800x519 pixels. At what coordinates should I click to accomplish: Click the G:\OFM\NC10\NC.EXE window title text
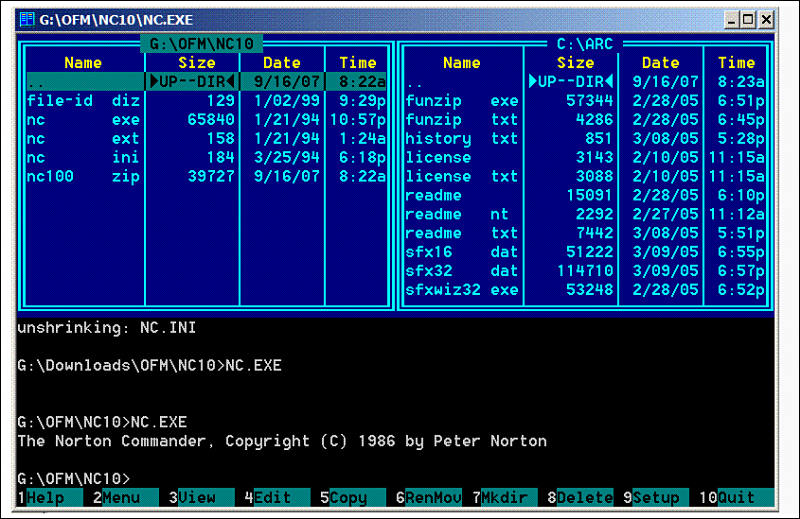click(x=116, y=20)
